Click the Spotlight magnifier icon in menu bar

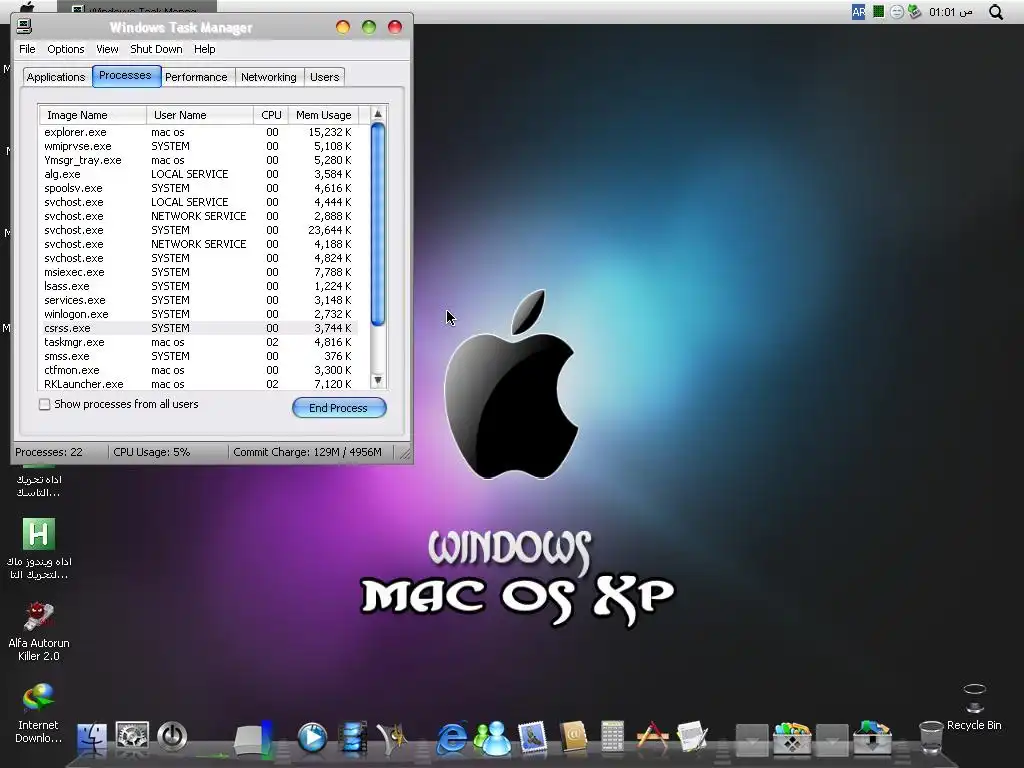coord(996,12)
